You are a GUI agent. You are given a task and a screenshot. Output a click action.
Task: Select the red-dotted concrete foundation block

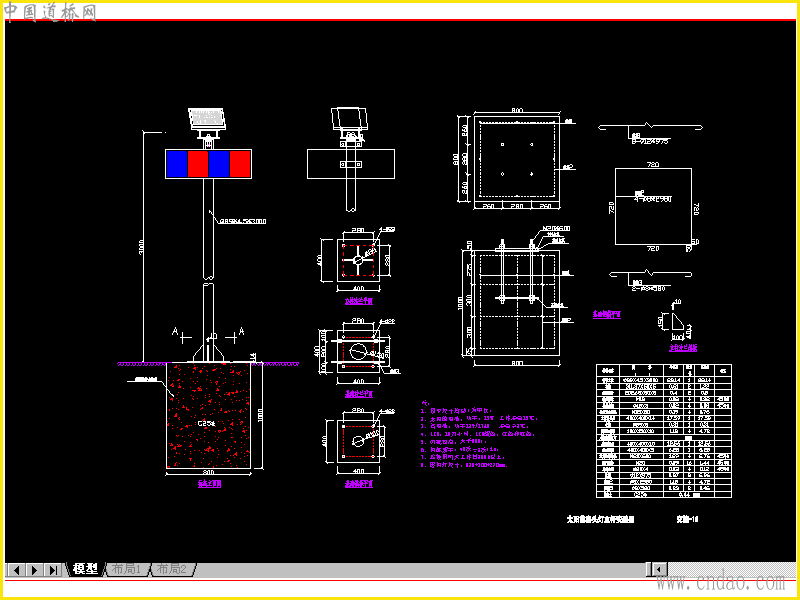coord(209,415)
